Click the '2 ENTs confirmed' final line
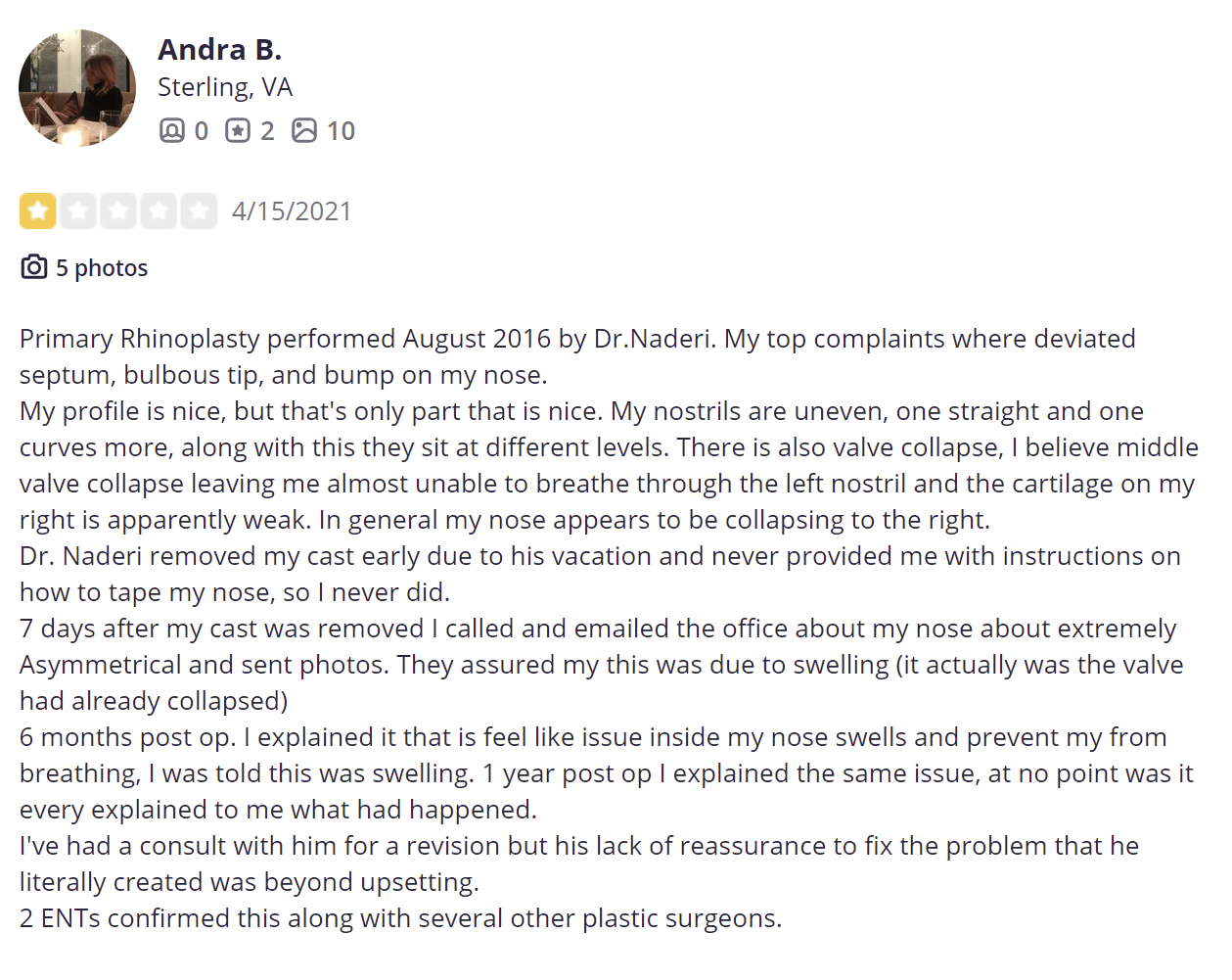This screenshot has width=1232, height=980. (x=401, y=918)
